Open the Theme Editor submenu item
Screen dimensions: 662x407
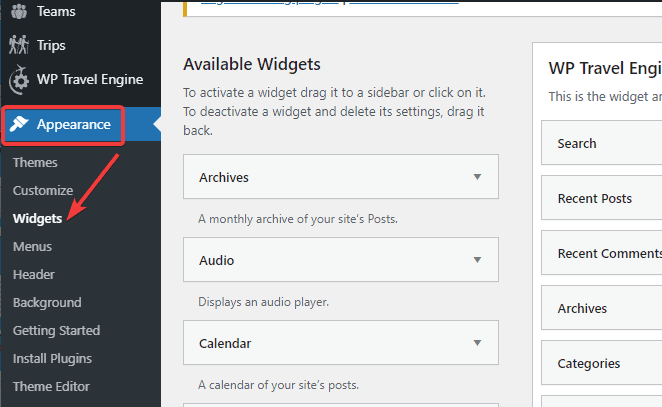click(x=51, y=386)
